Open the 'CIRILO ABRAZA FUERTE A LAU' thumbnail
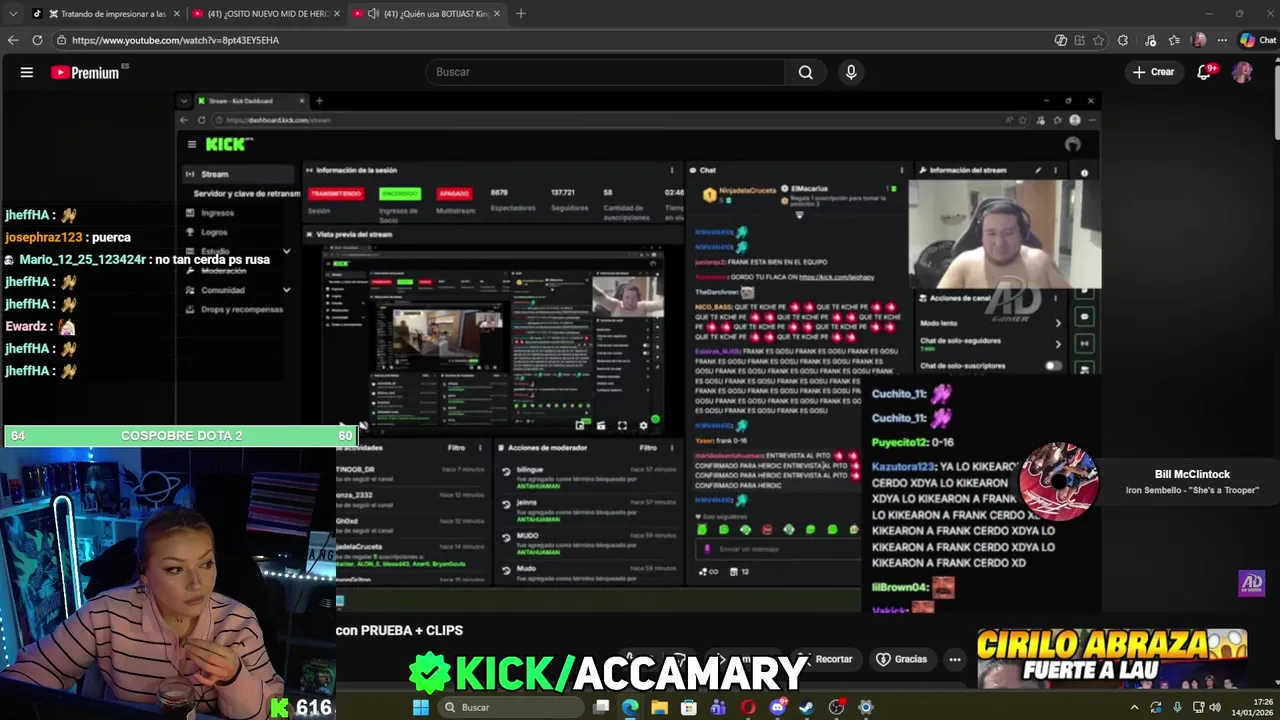1280x720 pixels. (x=1112, y=660)
